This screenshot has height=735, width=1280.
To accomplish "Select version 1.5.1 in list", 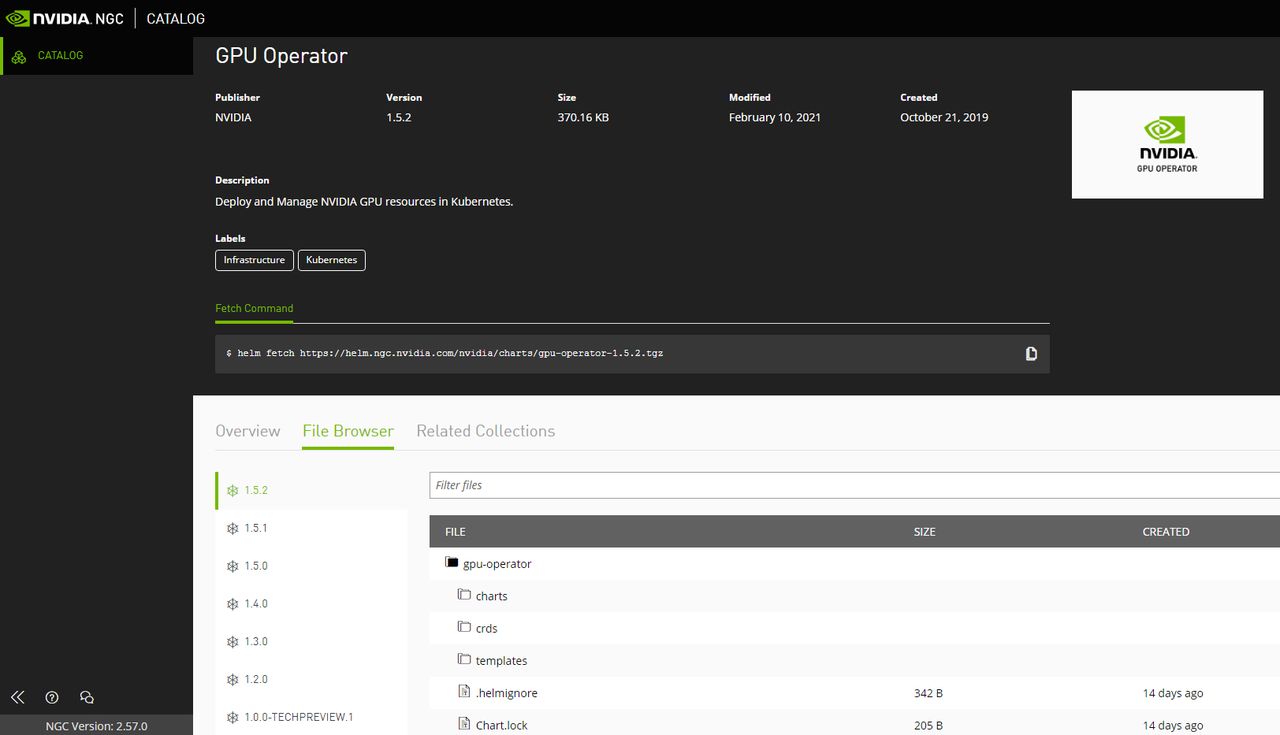I will (255, 528).
